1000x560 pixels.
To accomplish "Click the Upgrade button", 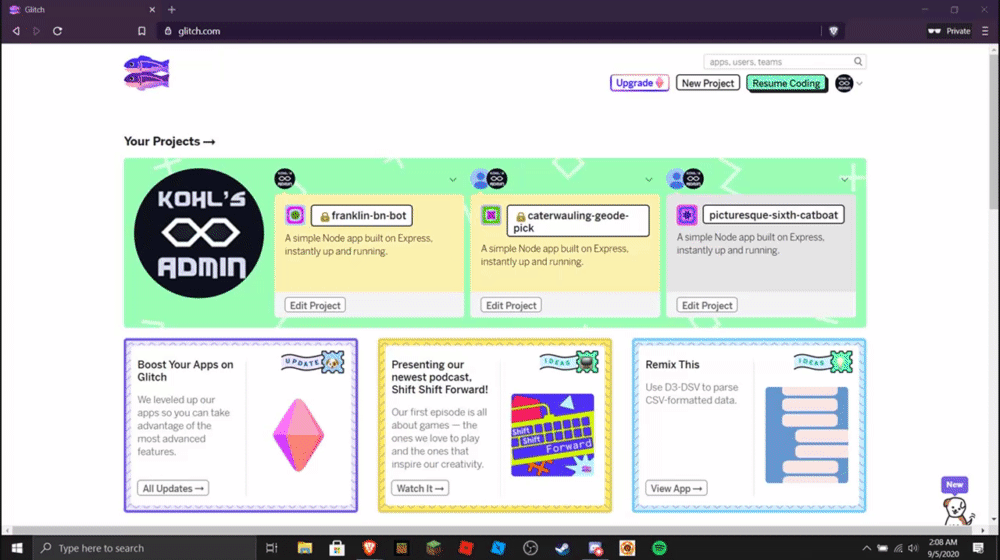I will [639, 83].
